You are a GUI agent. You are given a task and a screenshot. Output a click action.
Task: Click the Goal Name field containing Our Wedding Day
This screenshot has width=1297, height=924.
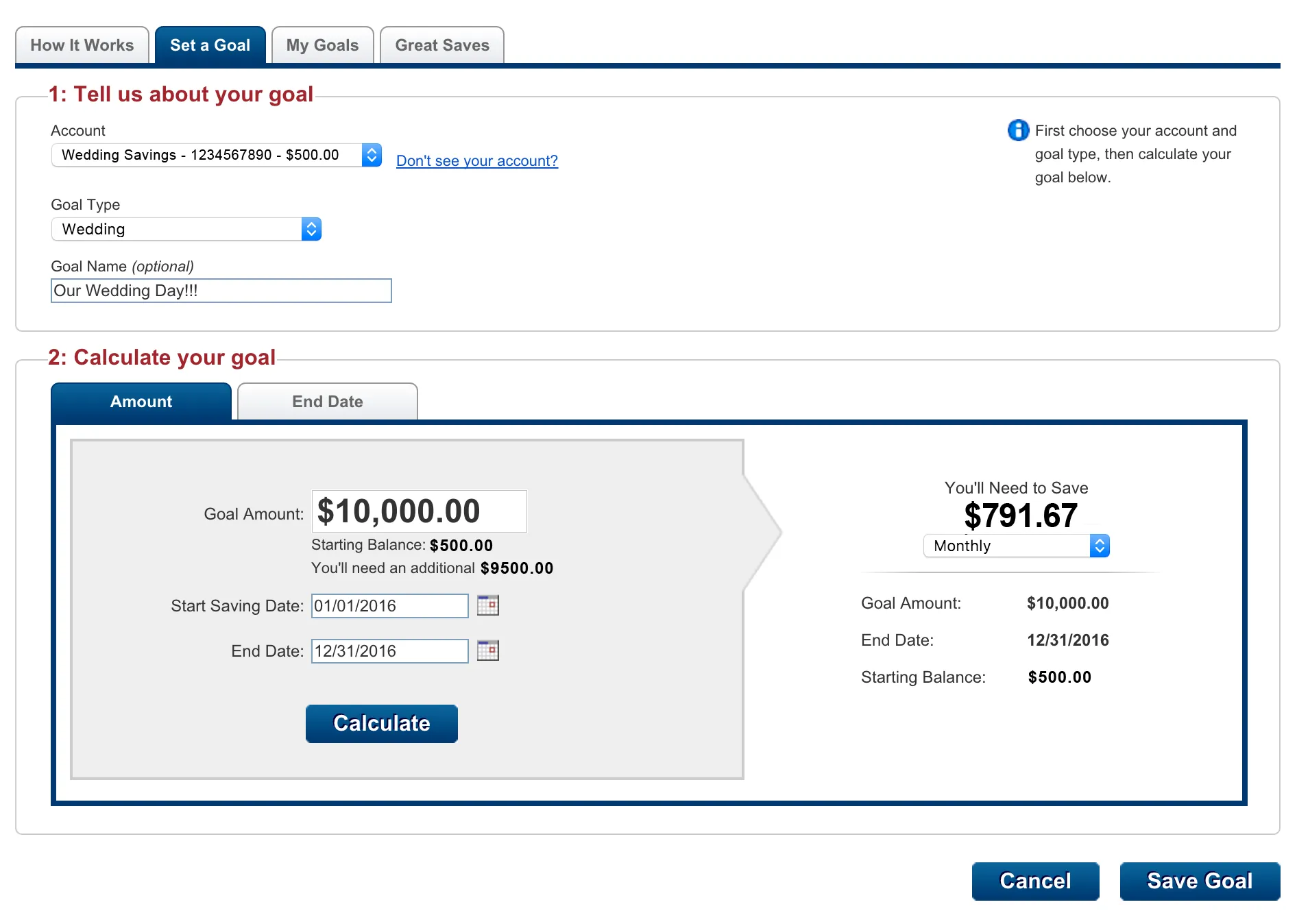pyautogui.click(x=221, y=291)
